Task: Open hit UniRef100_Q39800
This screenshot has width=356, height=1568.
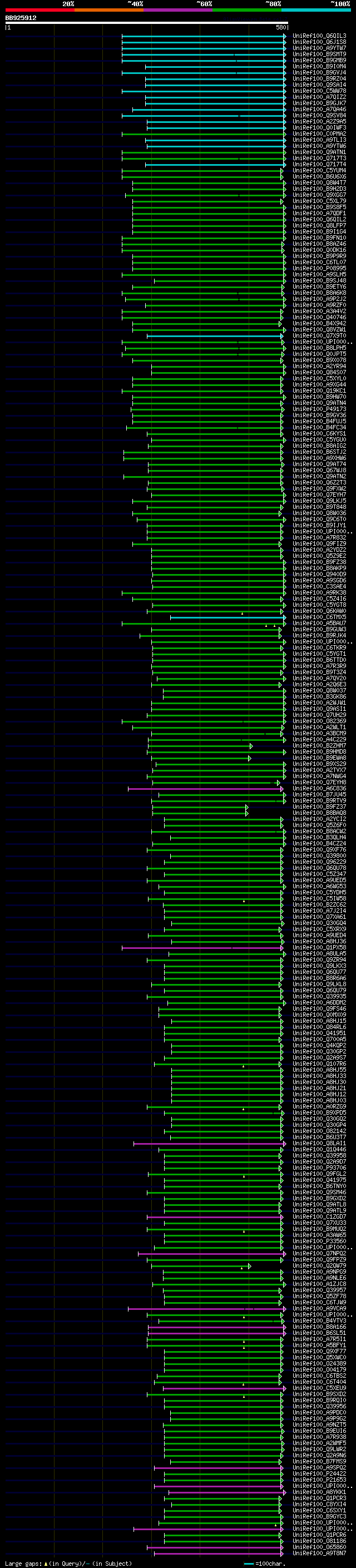Action: point(319,857)
